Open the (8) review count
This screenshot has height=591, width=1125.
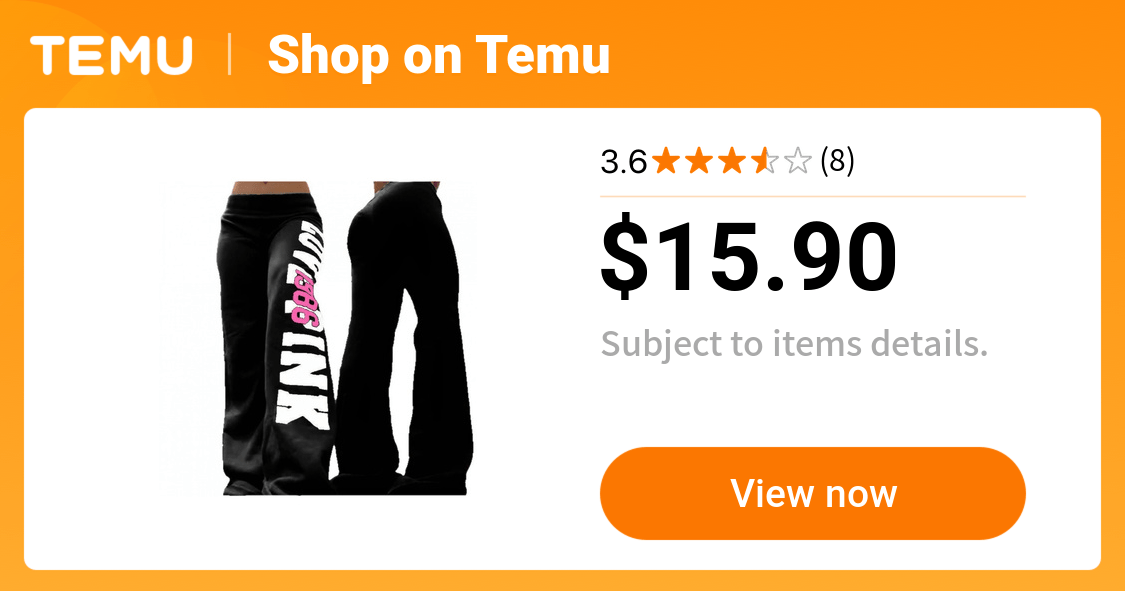tap(837, 161)
